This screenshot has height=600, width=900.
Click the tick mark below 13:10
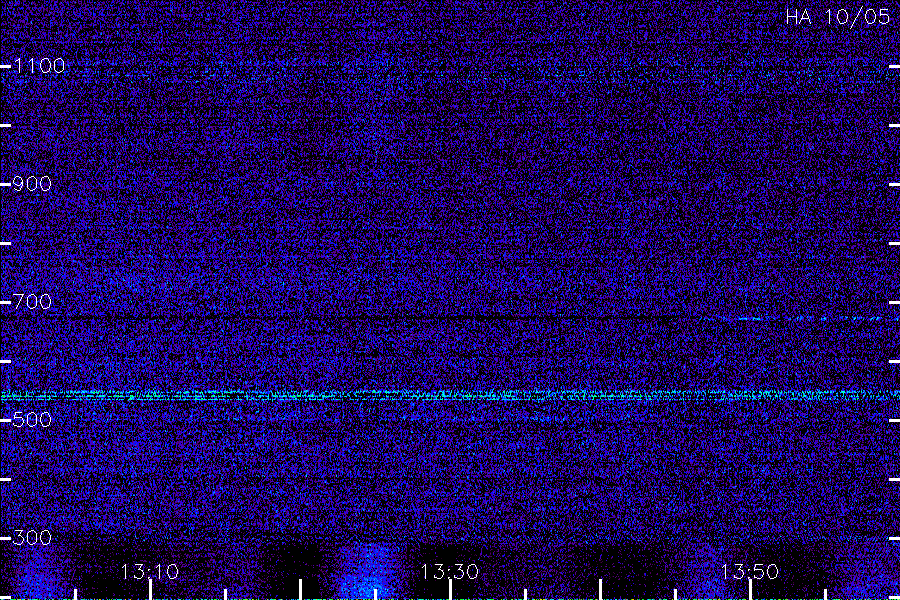pos(150,590)
